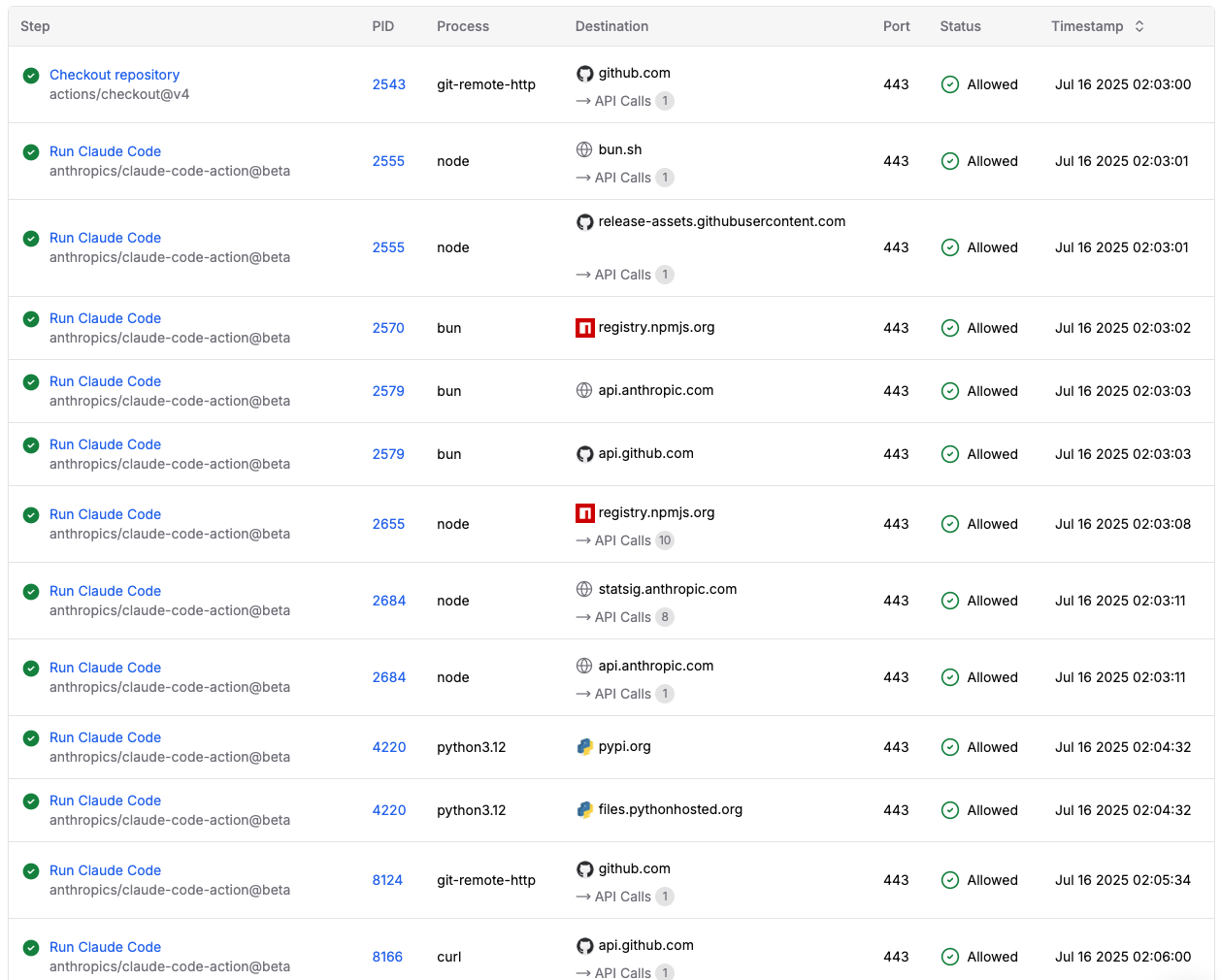The width and height of the screenshot is (1221, 980).
Task: Open Run Claude Code link in pypi.org row
Action: tap(105, 737)
